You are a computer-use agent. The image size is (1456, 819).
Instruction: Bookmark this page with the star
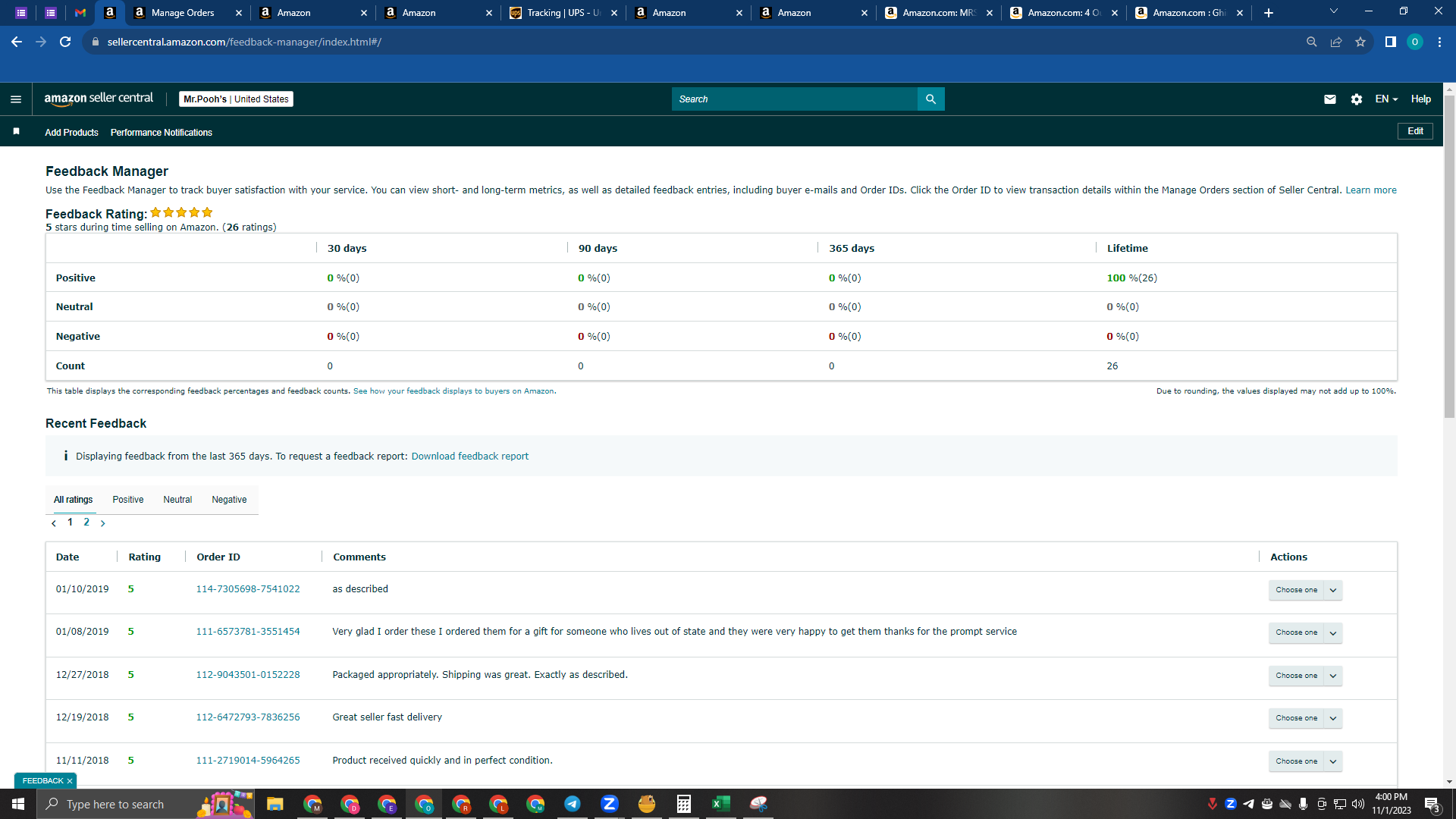[x=1360, y=42]
